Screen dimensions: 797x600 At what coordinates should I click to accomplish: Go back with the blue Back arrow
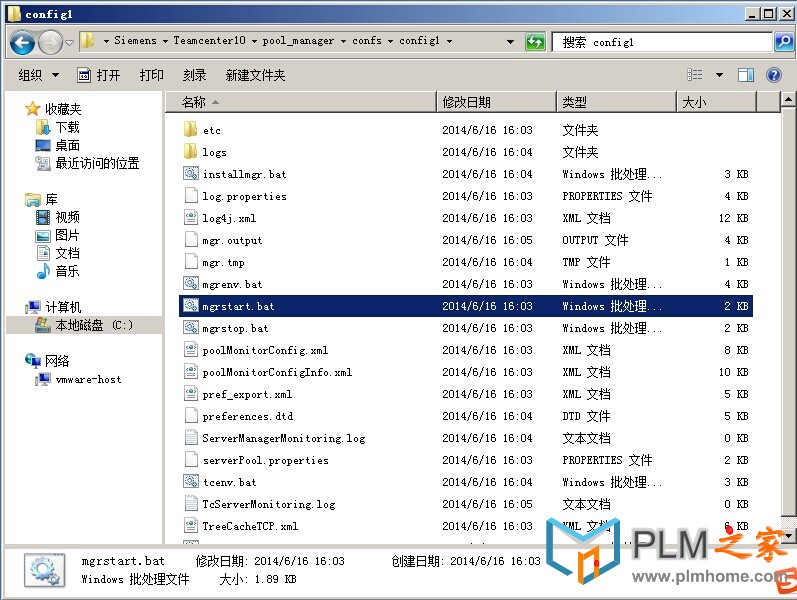click(x=22, y=43)
